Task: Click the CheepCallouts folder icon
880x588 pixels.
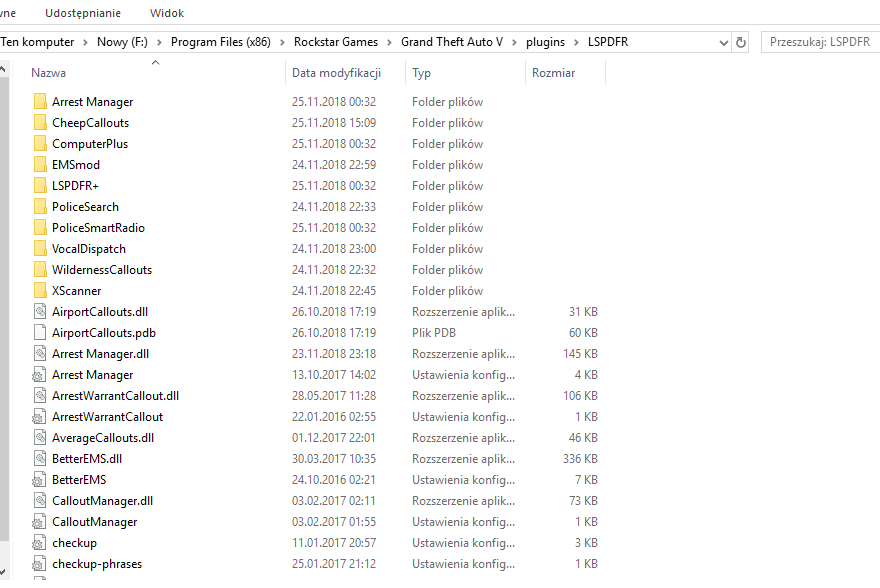Action: [x=40, y=122]
